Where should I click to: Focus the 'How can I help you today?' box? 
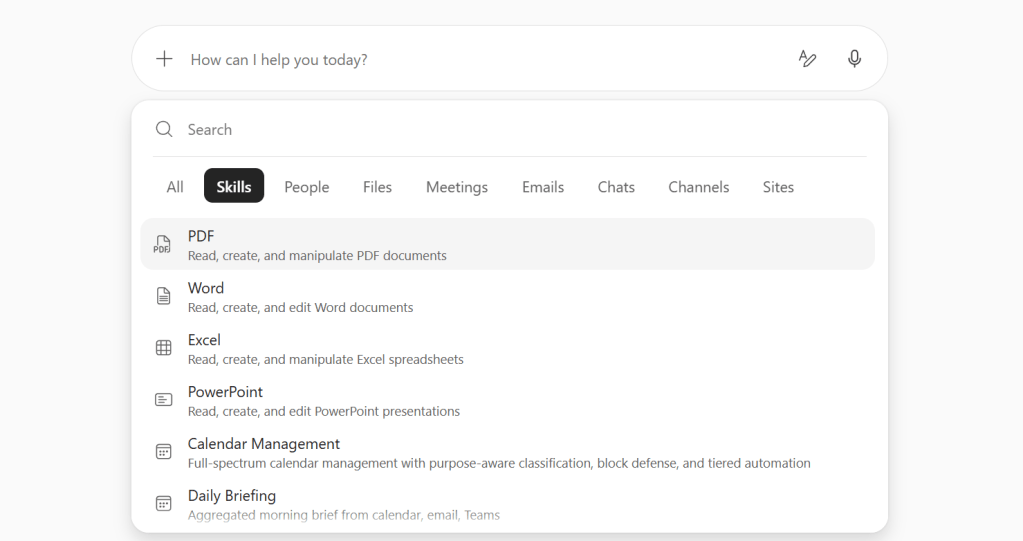point(480,59)
